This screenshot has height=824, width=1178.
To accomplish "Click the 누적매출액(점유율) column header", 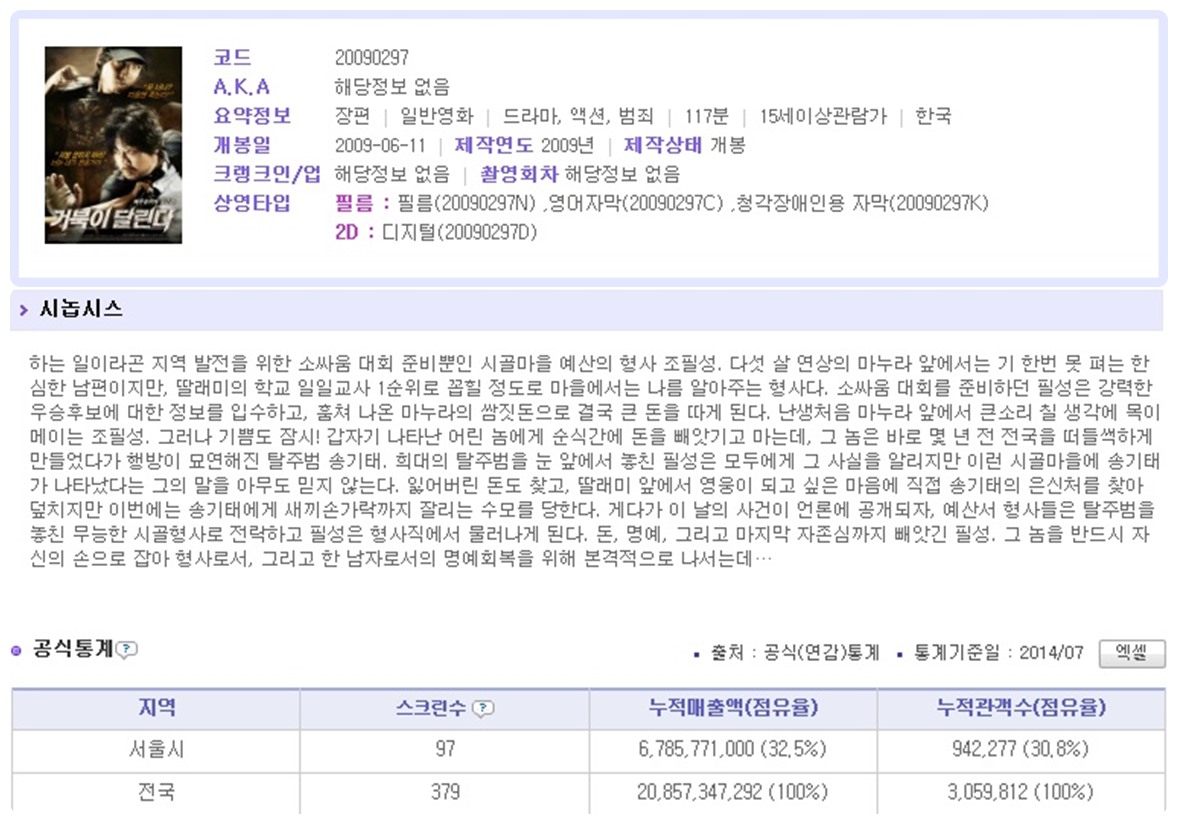I will 733,708.
